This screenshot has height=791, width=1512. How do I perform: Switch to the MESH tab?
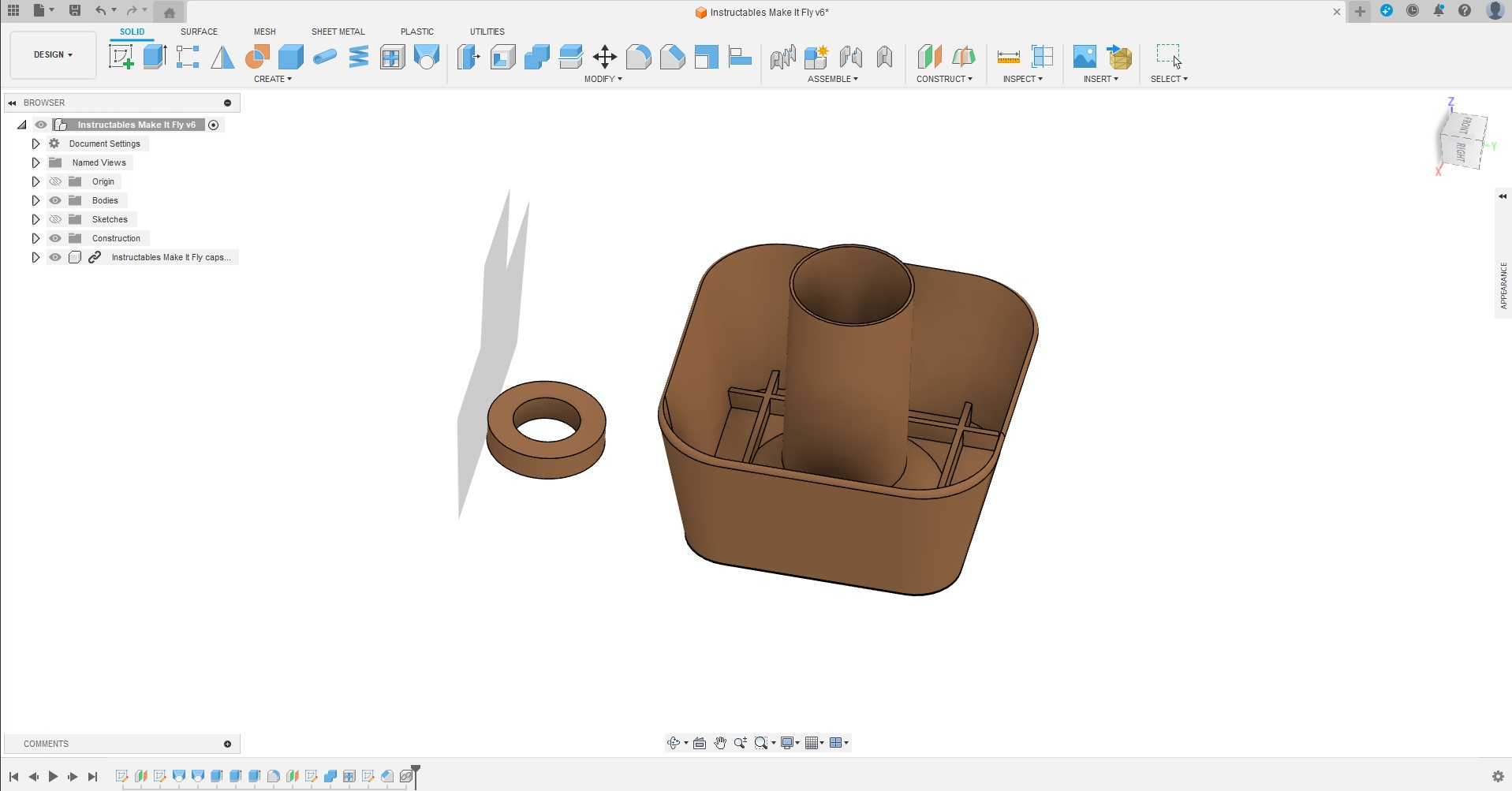[x=265, y=32]
